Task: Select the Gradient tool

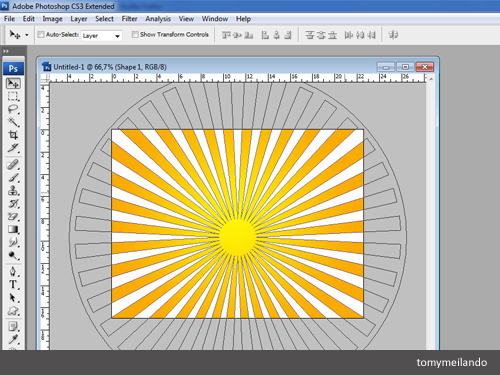Action: point(13,230)
